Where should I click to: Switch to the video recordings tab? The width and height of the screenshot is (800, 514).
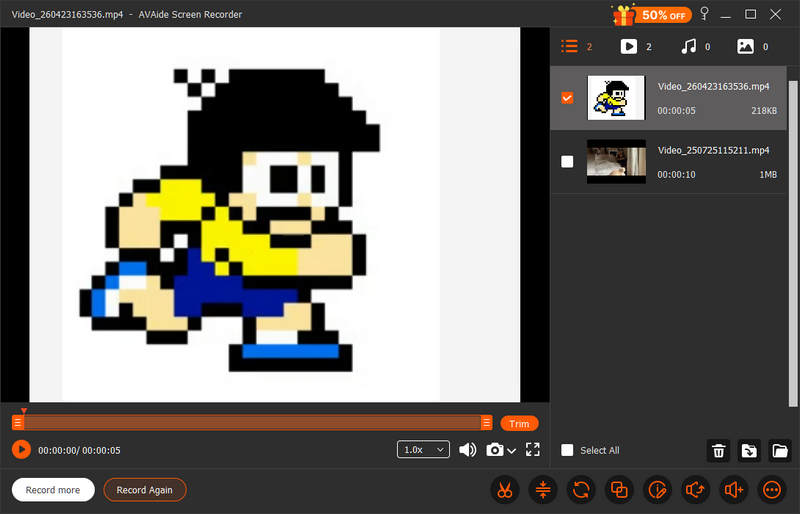point(636,46)
